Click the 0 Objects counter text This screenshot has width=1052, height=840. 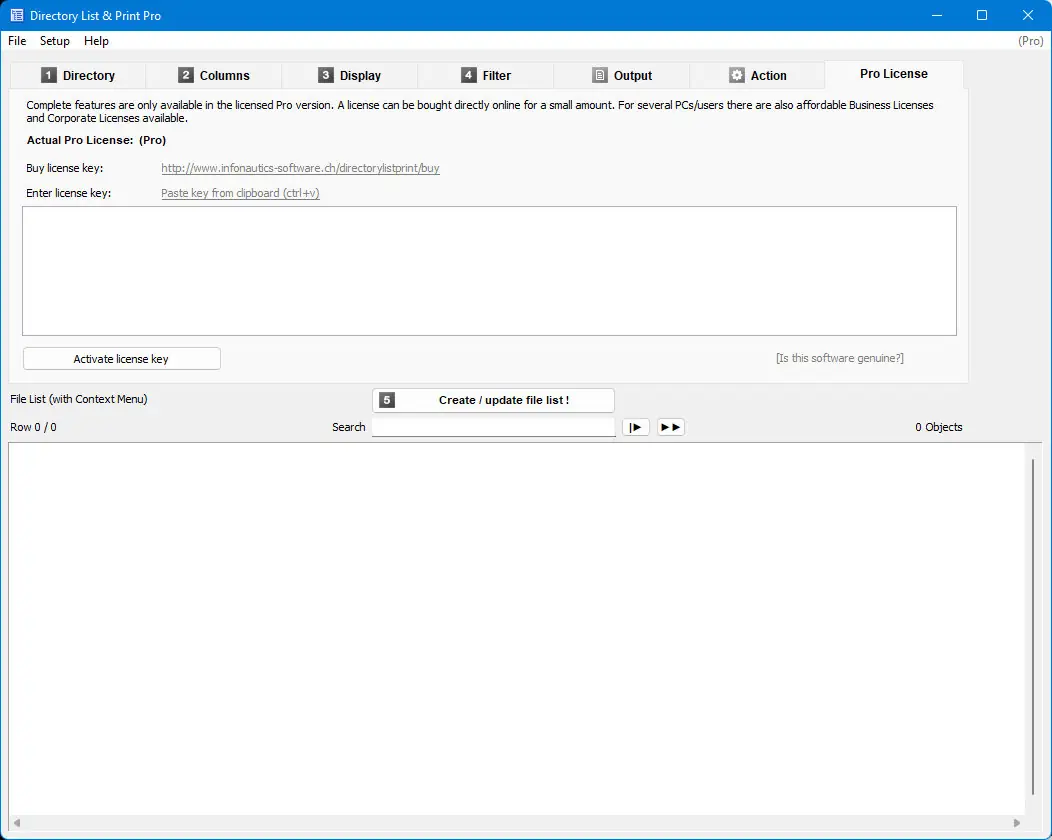pos(939,427)
